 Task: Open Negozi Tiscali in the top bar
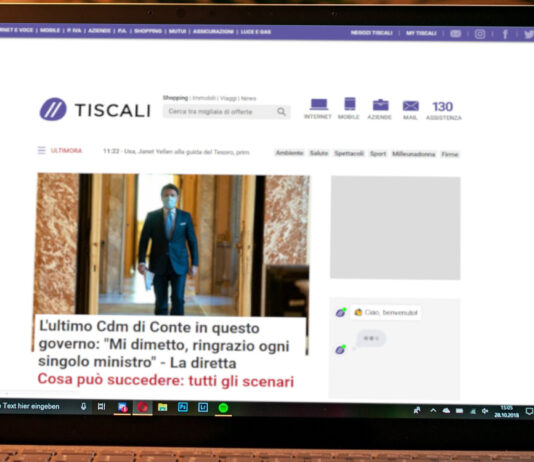click(x=372, y=33)
